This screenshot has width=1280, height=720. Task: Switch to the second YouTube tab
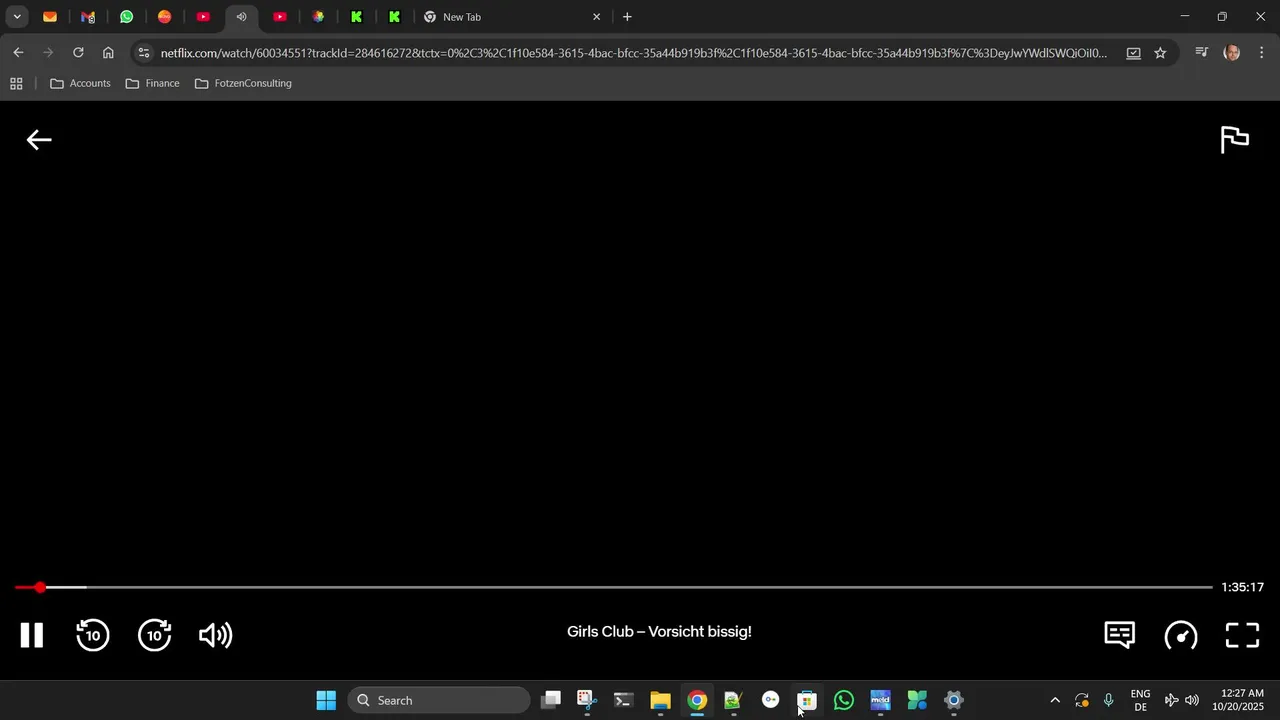[280, 17]
